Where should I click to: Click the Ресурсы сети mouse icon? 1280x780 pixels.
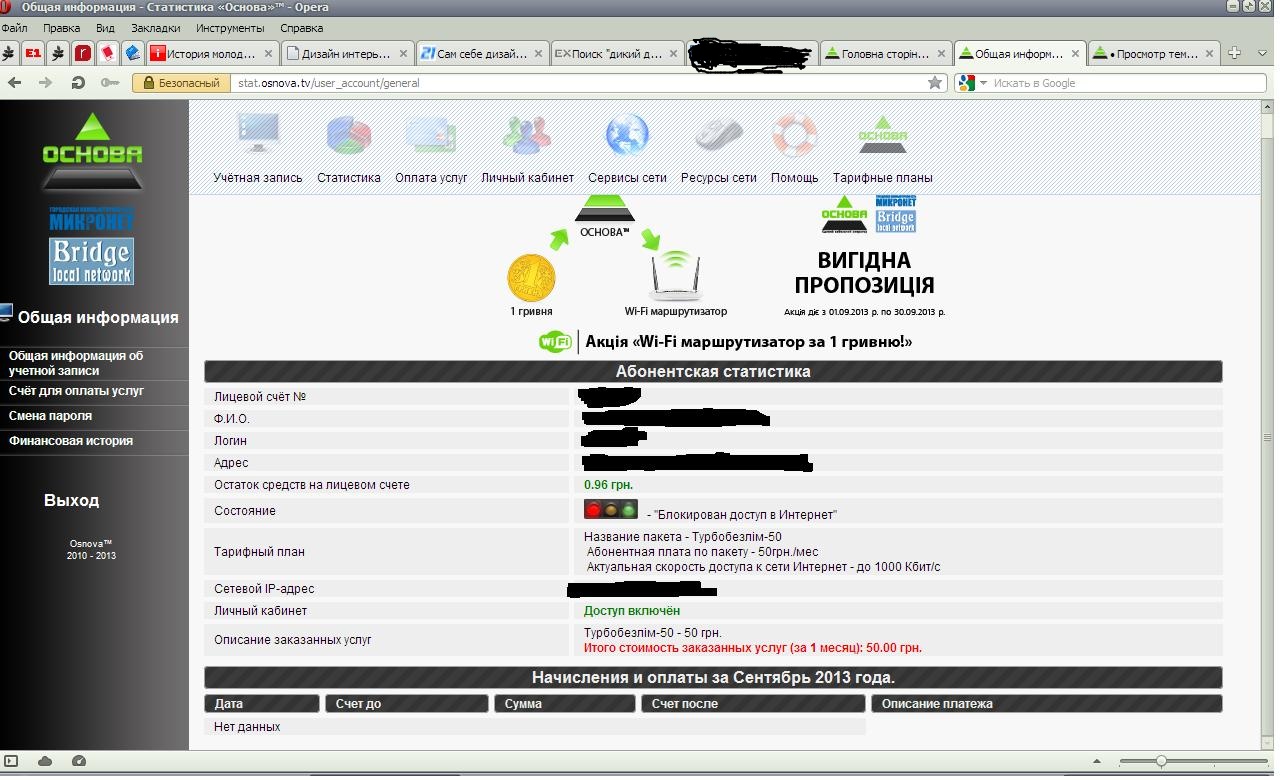[x=718, y=135]
